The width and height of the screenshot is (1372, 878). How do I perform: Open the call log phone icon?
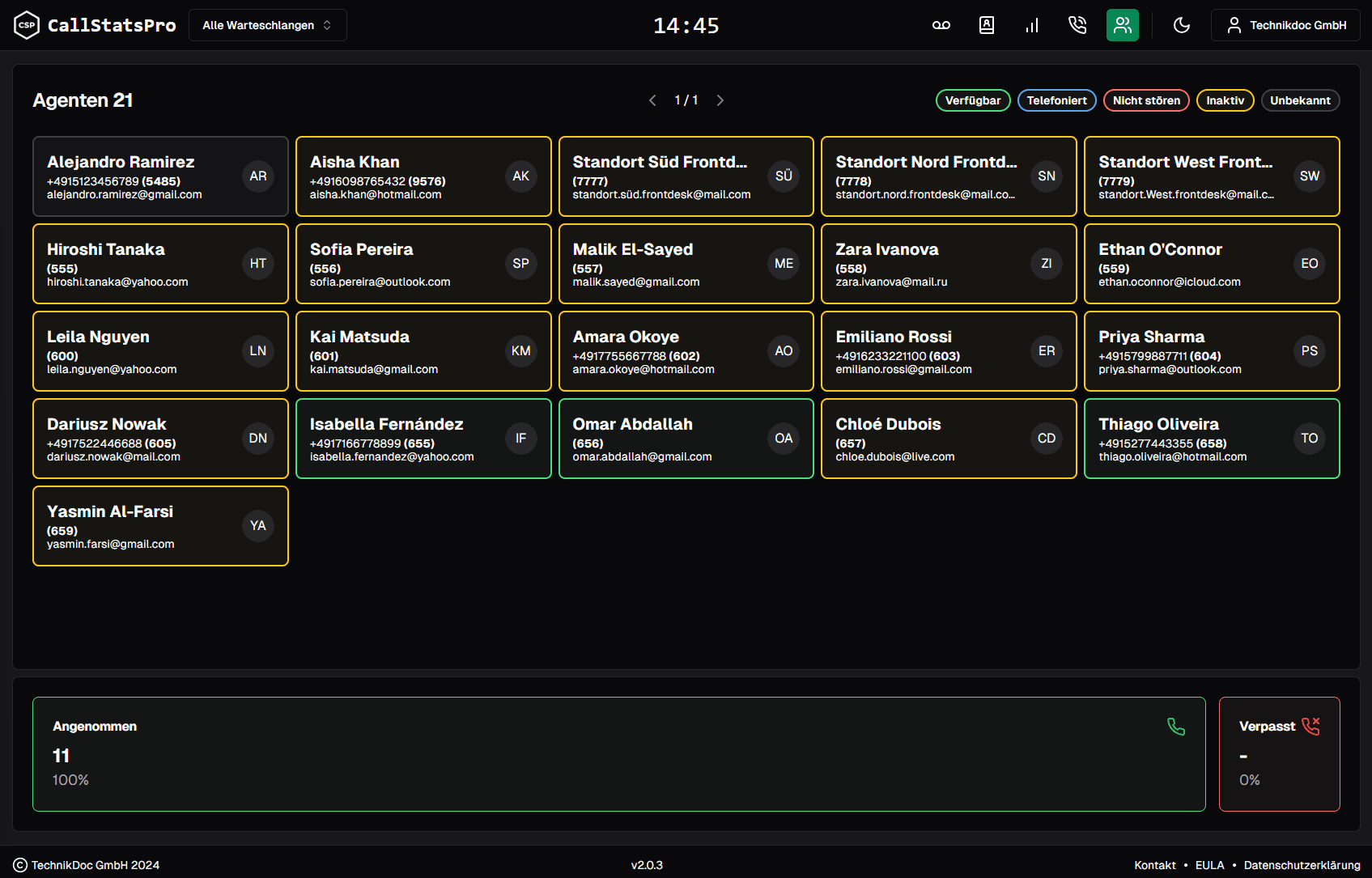point(1077,25)
